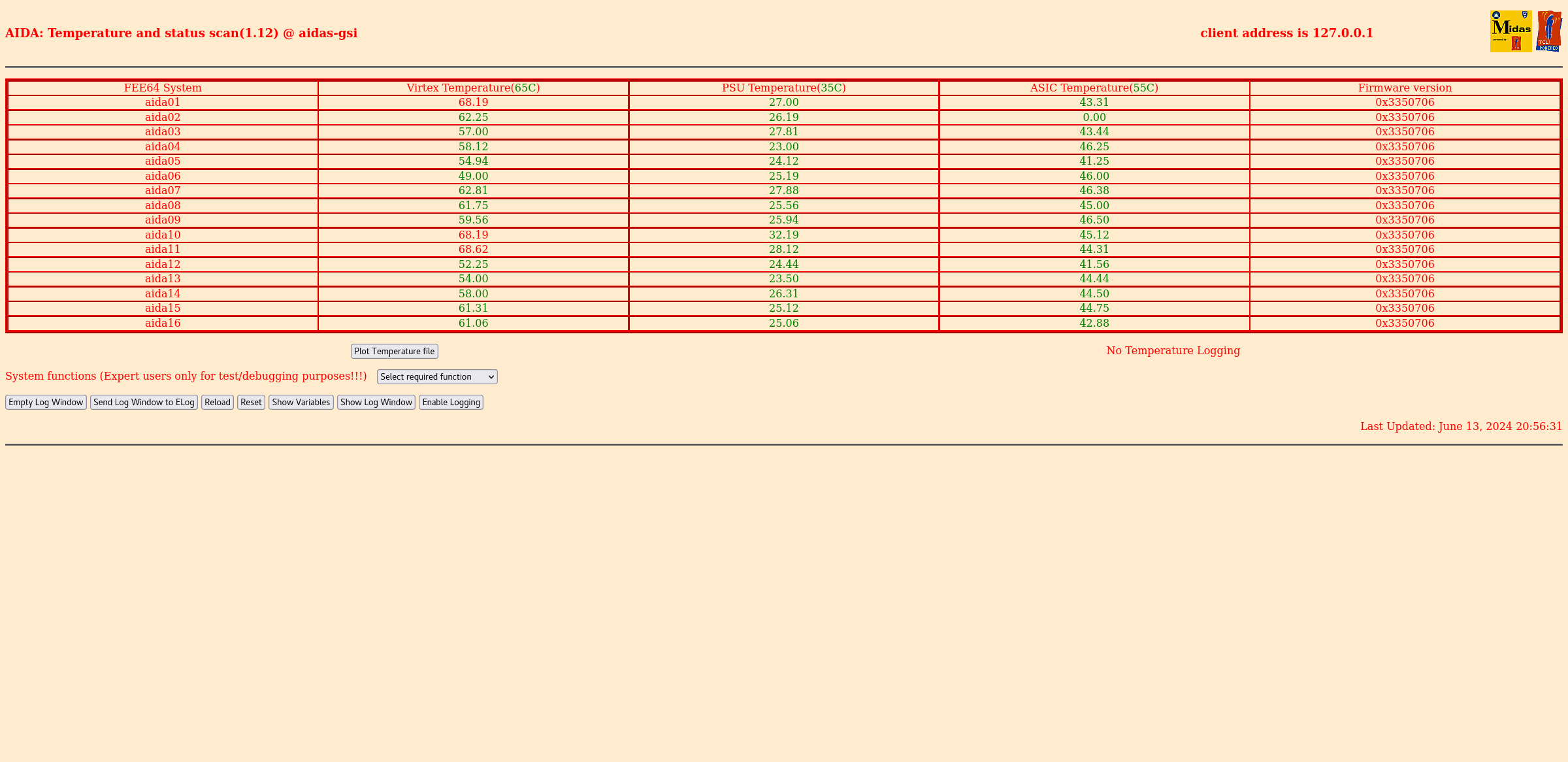Click Reload button
The width and height of the screenshot is (1568, 762).
218,402
